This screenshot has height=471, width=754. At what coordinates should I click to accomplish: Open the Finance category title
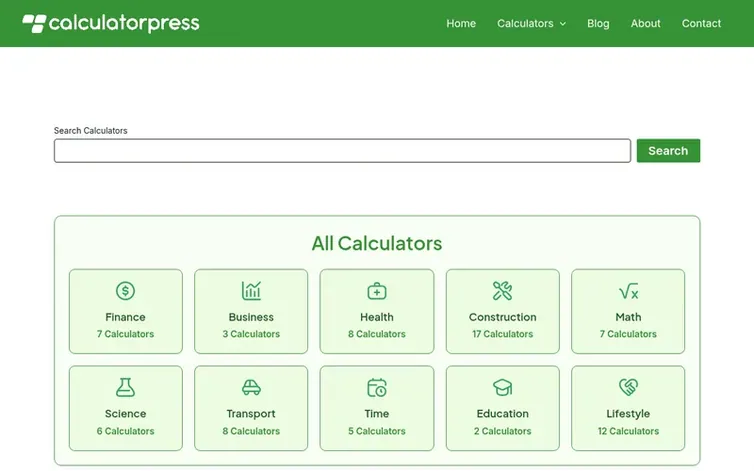pyautogui.click(x=126, y=317)
